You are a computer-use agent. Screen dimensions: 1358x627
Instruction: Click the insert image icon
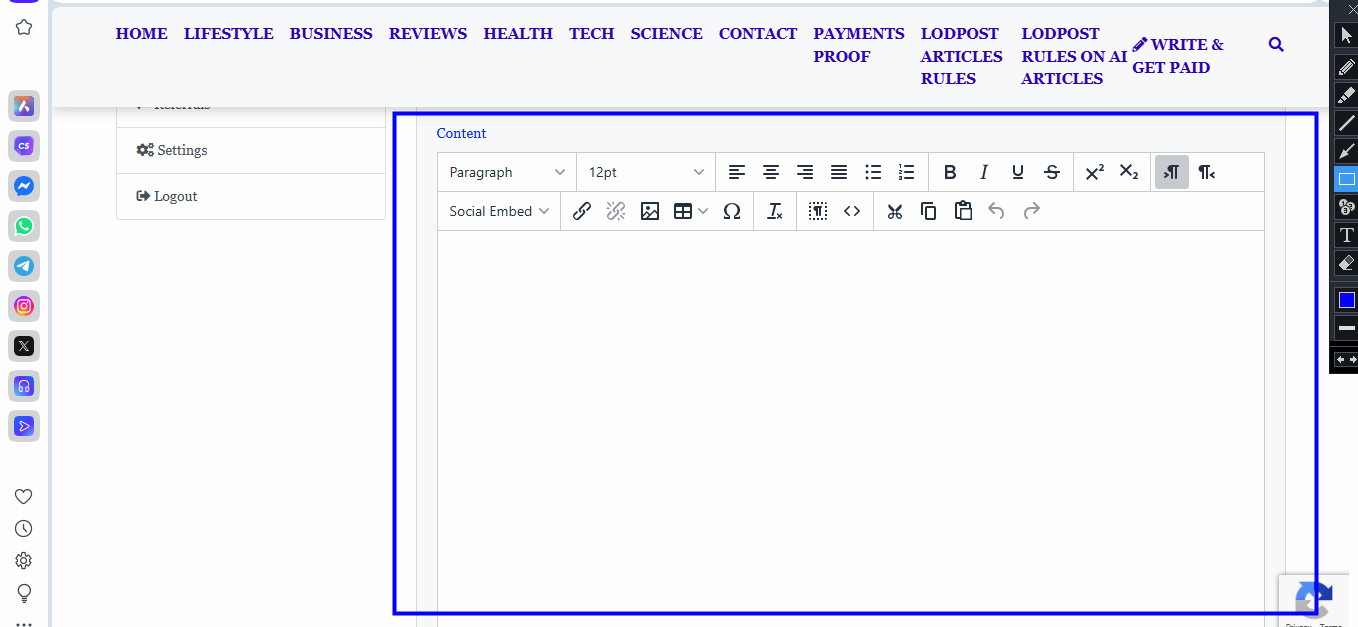pyautogui.click(x=650, y=211)
